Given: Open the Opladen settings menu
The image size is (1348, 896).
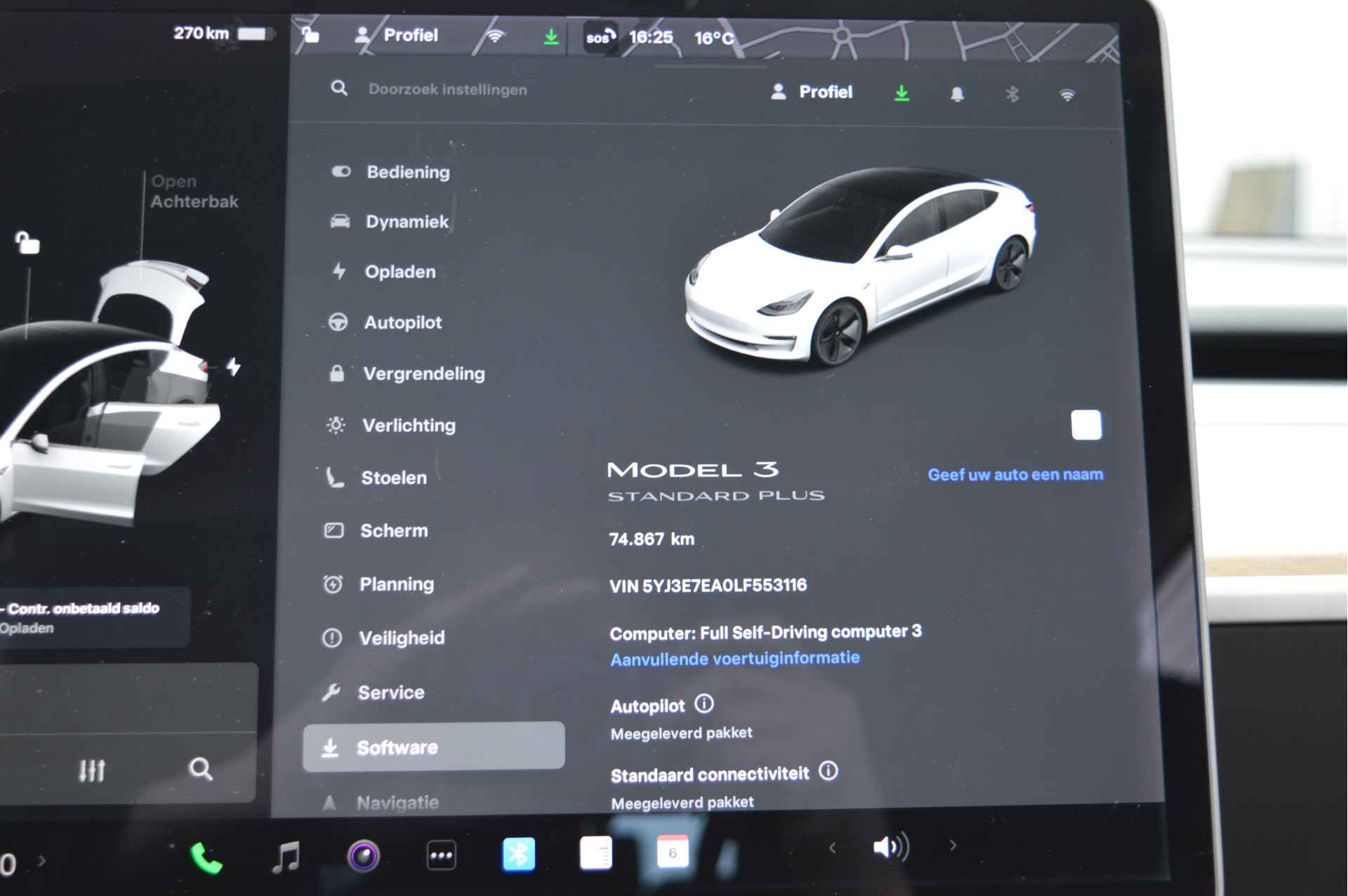Looking at the screenshot, I should coord(383,272).
